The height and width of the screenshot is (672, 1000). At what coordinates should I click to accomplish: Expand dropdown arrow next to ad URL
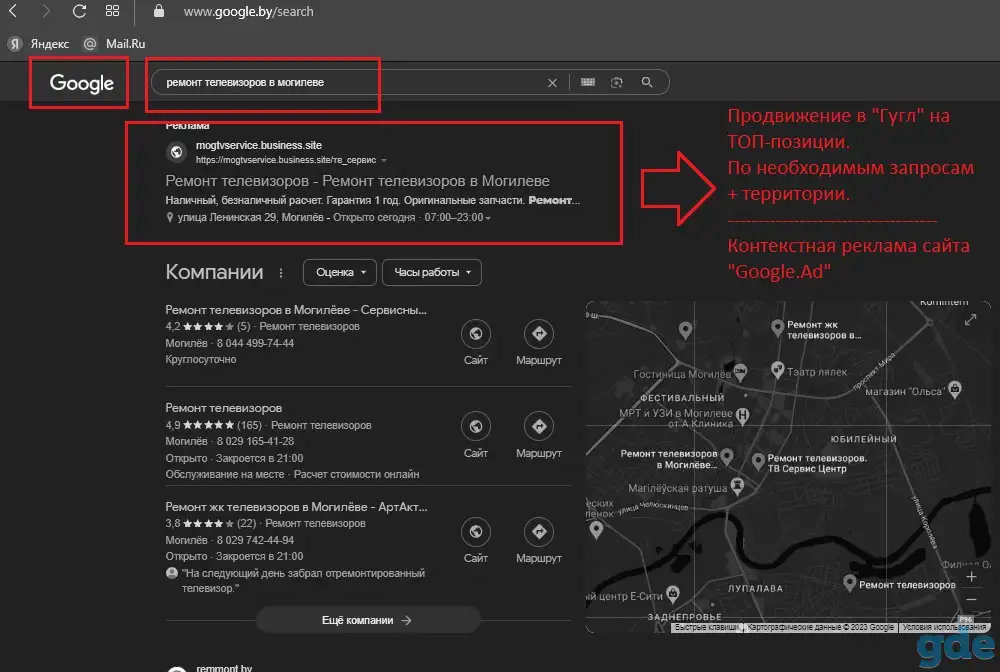click(384, 161)
